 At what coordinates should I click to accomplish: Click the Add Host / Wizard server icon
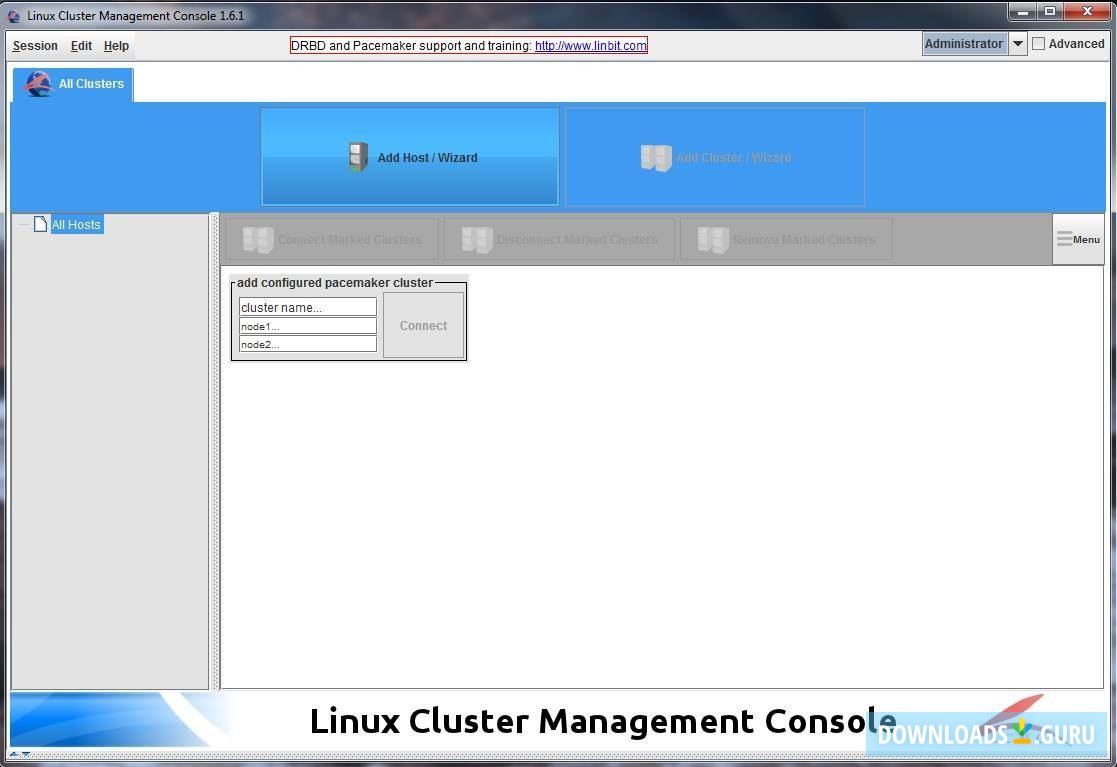point(358,157)
